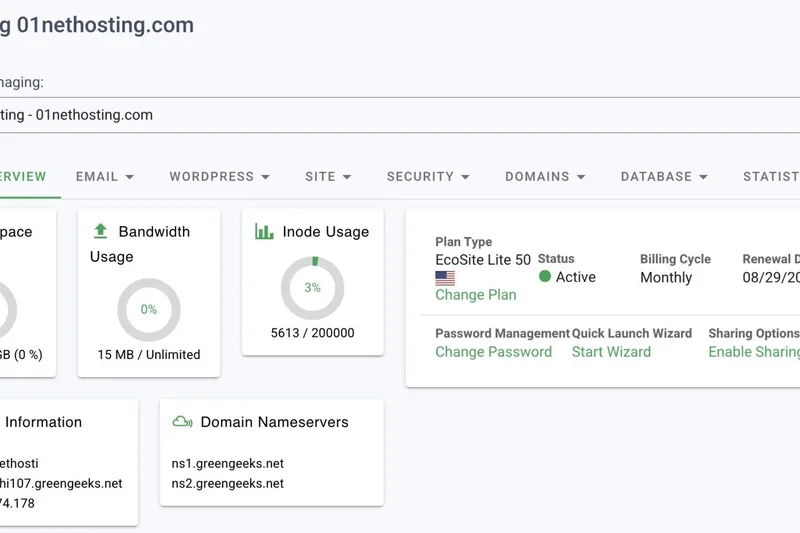Click the US flag icon under plan type

coord(445,278)
